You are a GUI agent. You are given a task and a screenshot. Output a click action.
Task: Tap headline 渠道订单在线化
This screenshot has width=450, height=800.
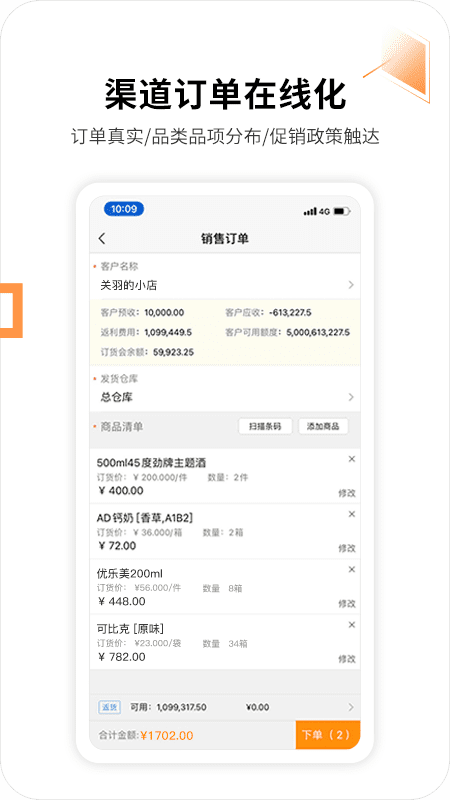click(225, 94)
